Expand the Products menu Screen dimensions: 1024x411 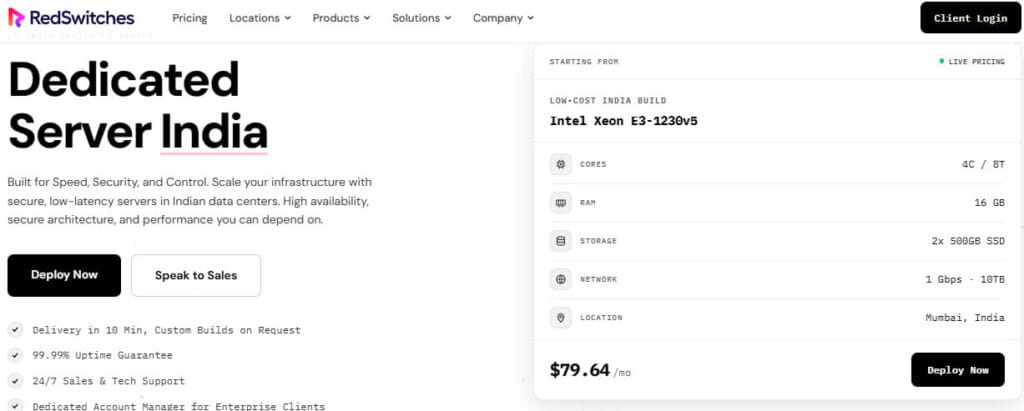point(342,18)
